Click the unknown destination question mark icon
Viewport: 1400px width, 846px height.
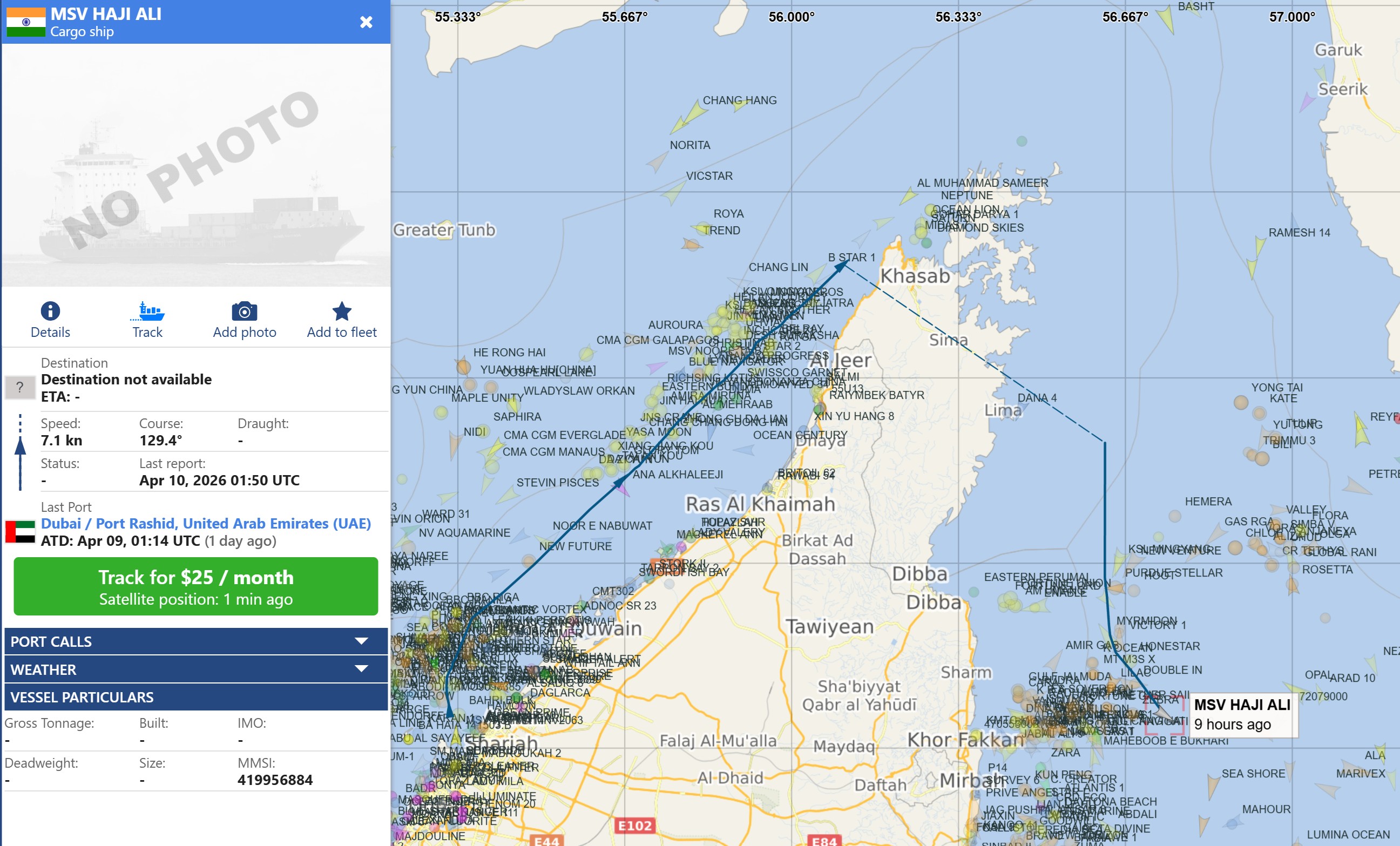[x=20, y=388]
